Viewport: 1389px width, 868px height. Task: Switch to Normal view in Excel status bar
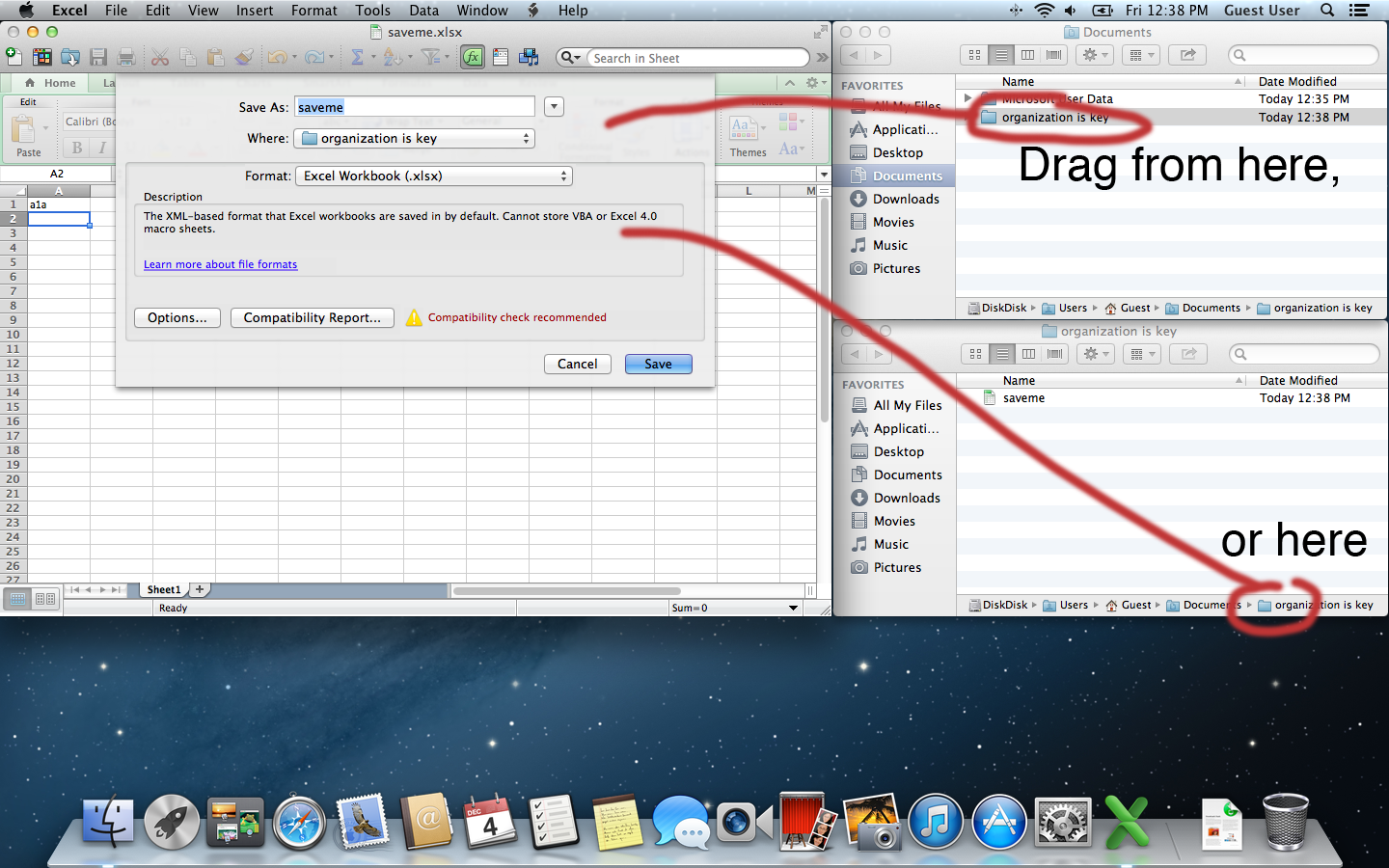pyautogui.click(x=17, y=600)
